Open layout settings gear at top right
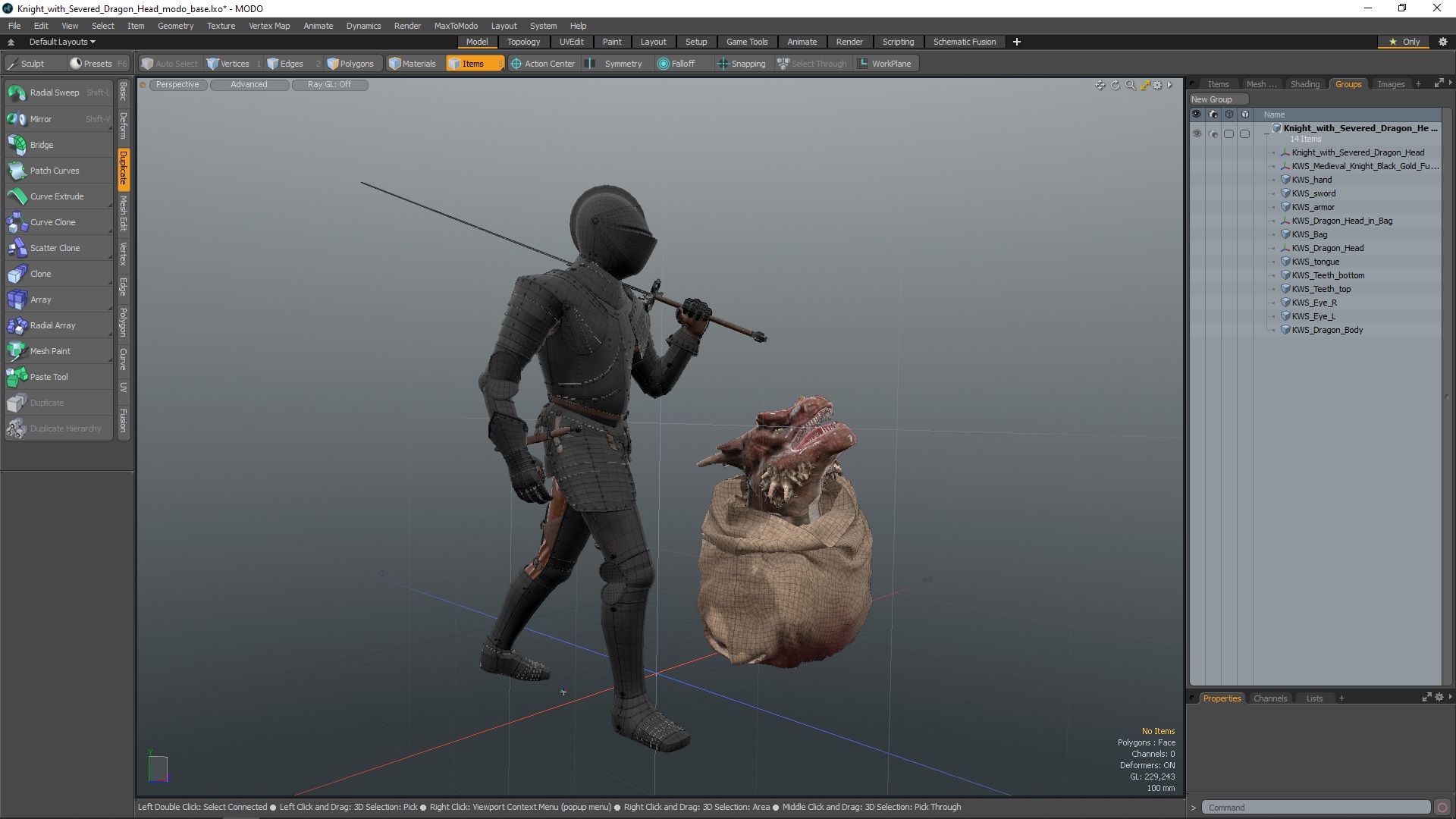The height and width of the screenshot is (819, 1456). [x=1443, y=42]
